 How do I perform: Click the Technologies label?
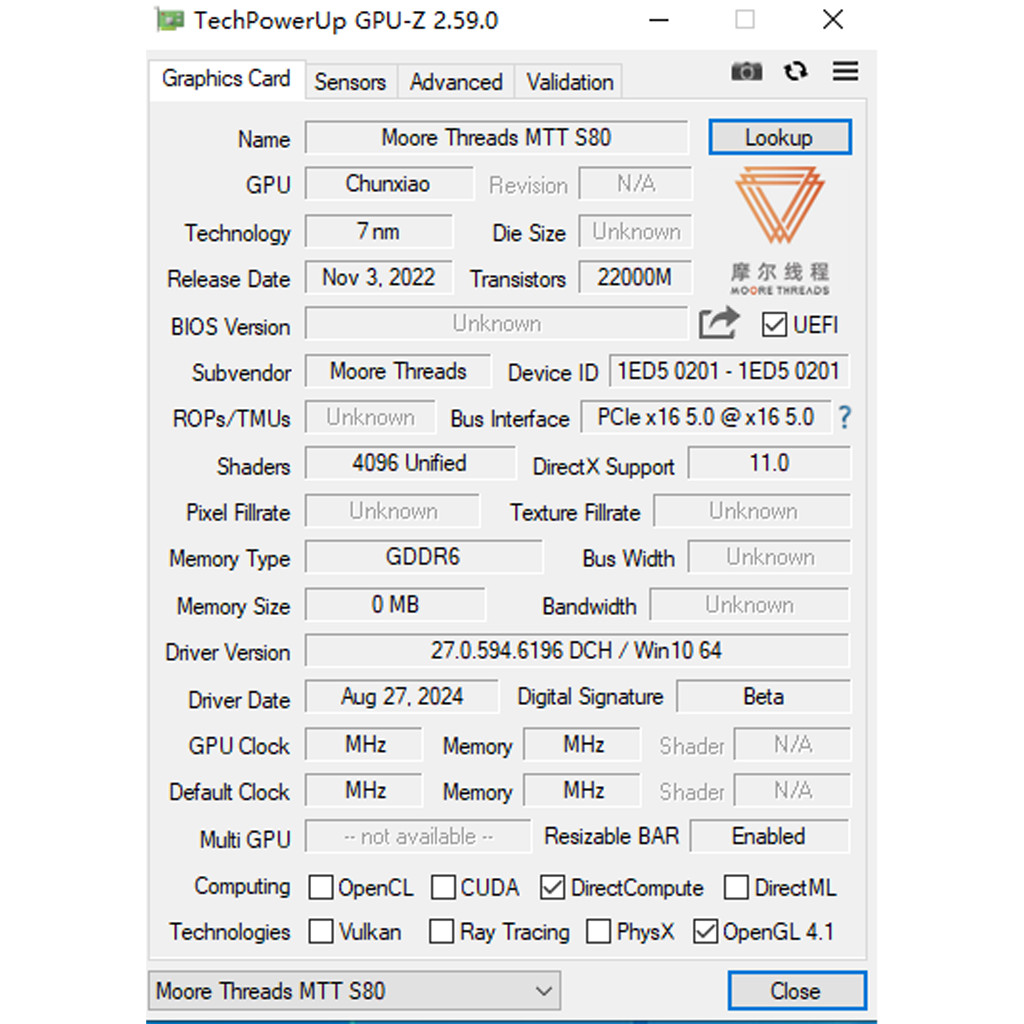(x=229, y=932)
